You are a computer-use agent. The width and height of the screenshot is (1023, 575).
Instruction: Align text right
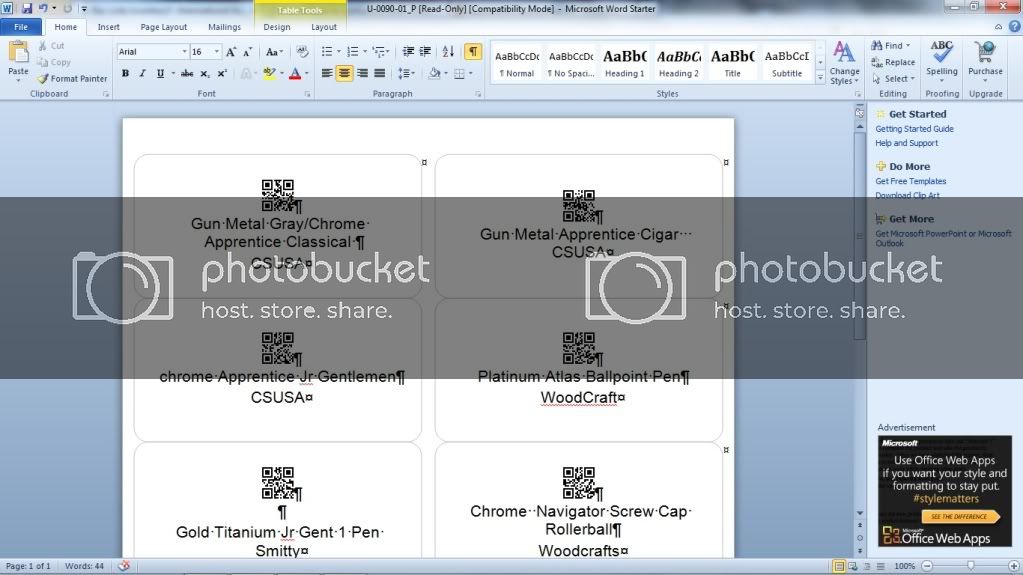coord(362,73)
